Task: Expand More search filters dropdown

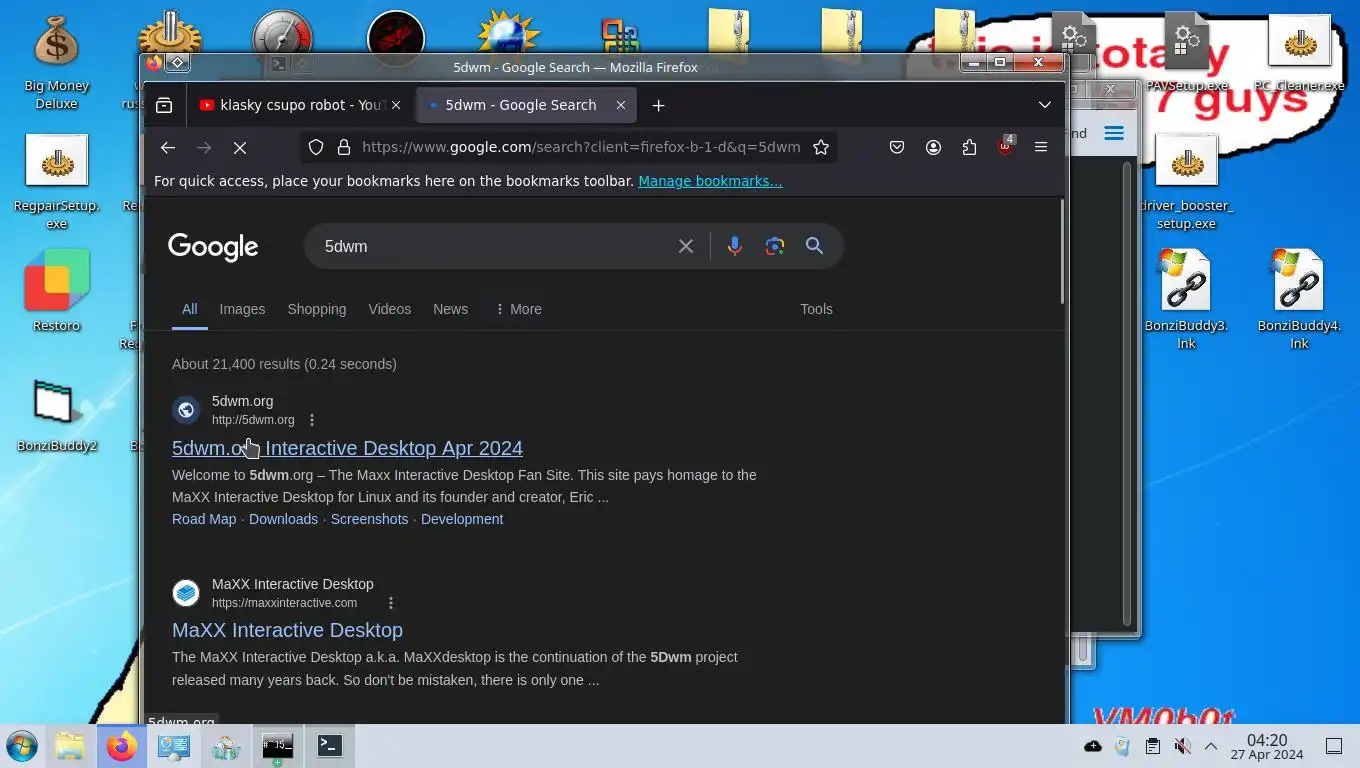Action: [x=518, y=309]
